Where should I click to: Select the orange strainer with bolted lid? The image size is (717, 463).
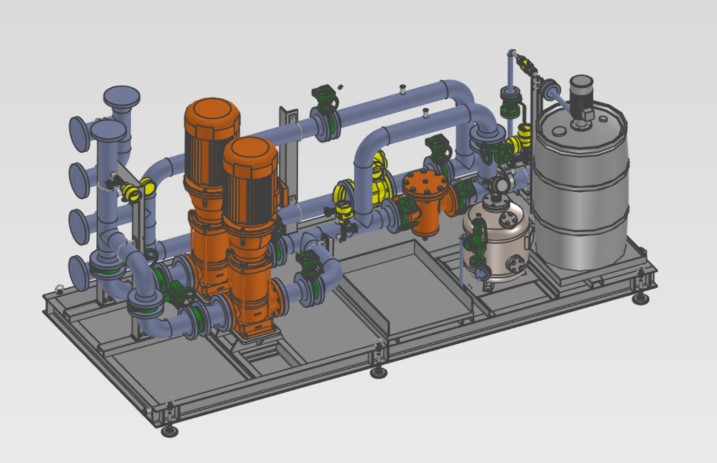pyautogui.click(x=422, y=198)
